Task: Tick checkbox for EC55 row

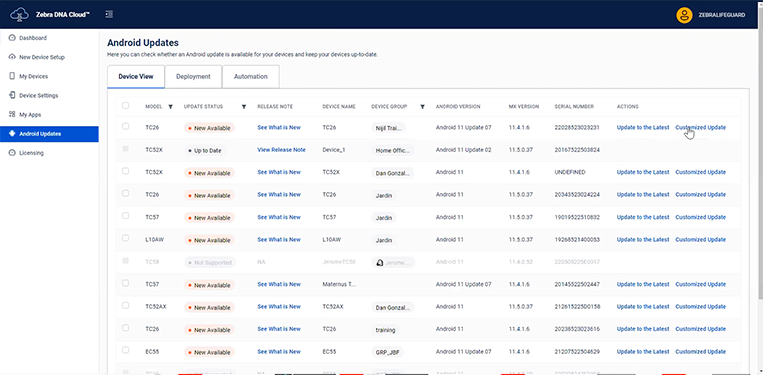Action: [126, 350]
